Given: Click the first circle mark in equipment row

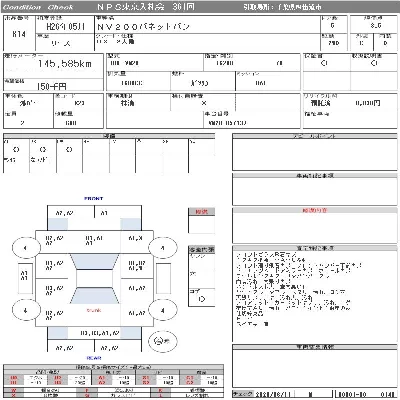Looking at the screenshot, I should point(16,150).
